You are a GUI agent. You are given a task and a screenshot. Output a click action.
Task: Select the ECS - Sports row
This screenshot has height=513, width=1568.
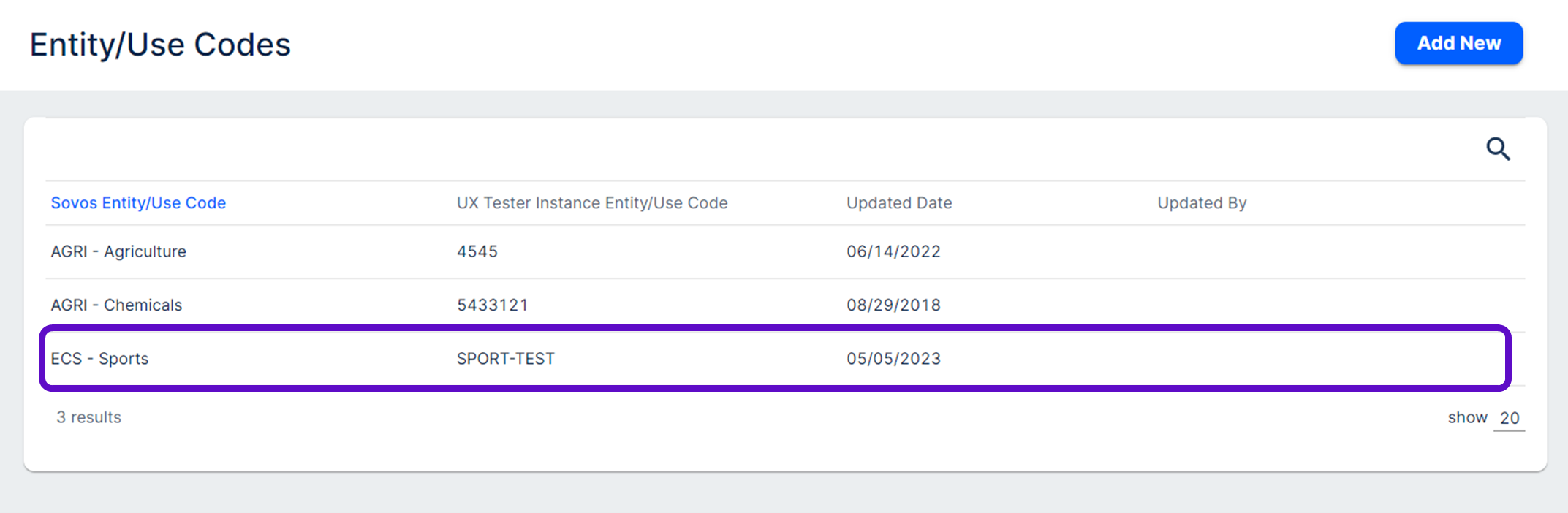(x=99, y=359)
